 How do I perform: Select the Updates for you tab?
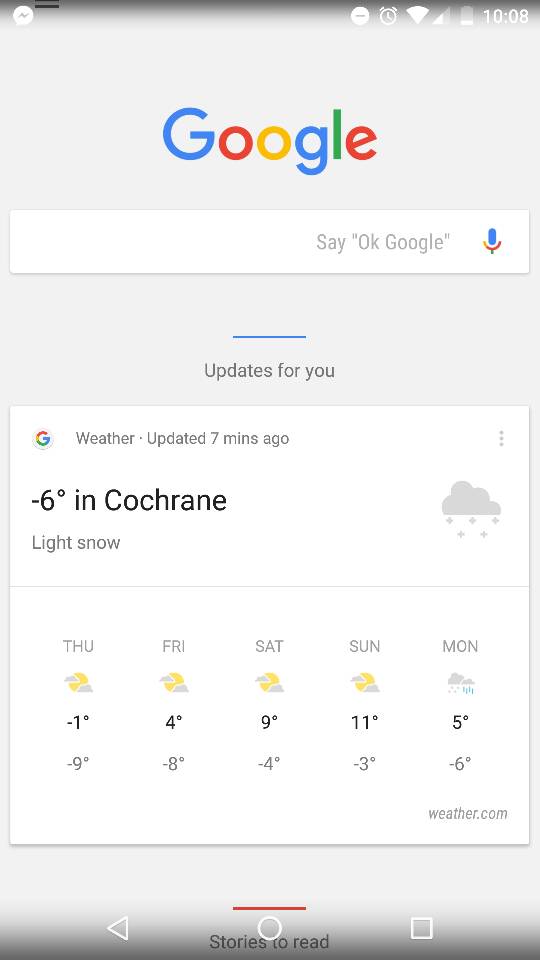(x=269, y=370)
